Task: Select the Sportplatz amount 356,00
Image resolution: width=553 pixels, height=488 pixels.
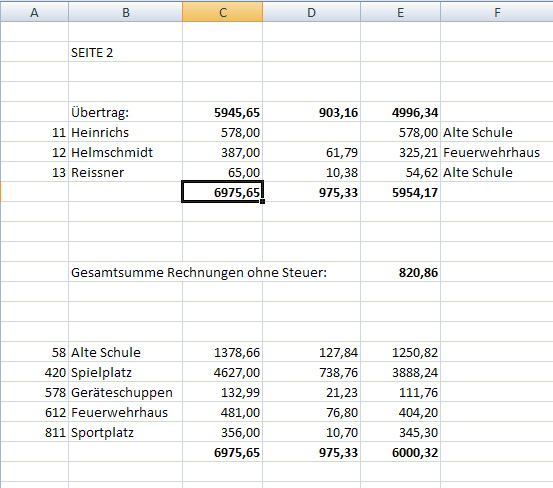Action: 223,432
